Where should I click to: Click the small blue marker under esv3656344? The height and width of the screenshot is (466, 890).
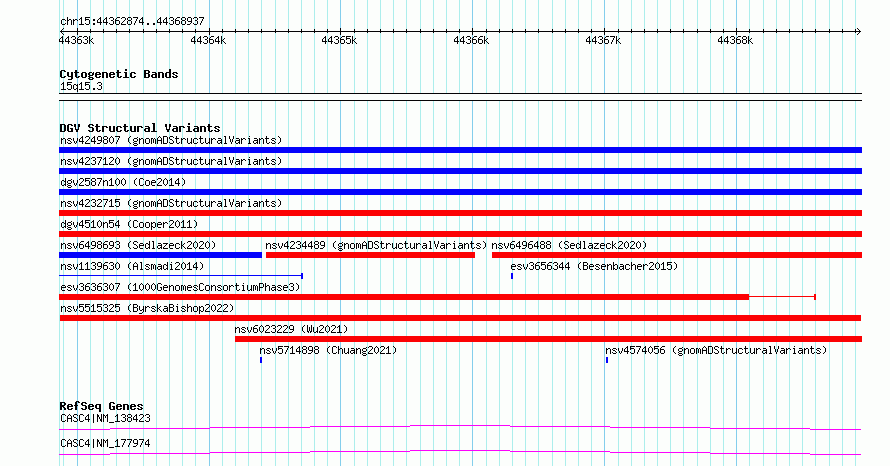[x=512, y=276]
